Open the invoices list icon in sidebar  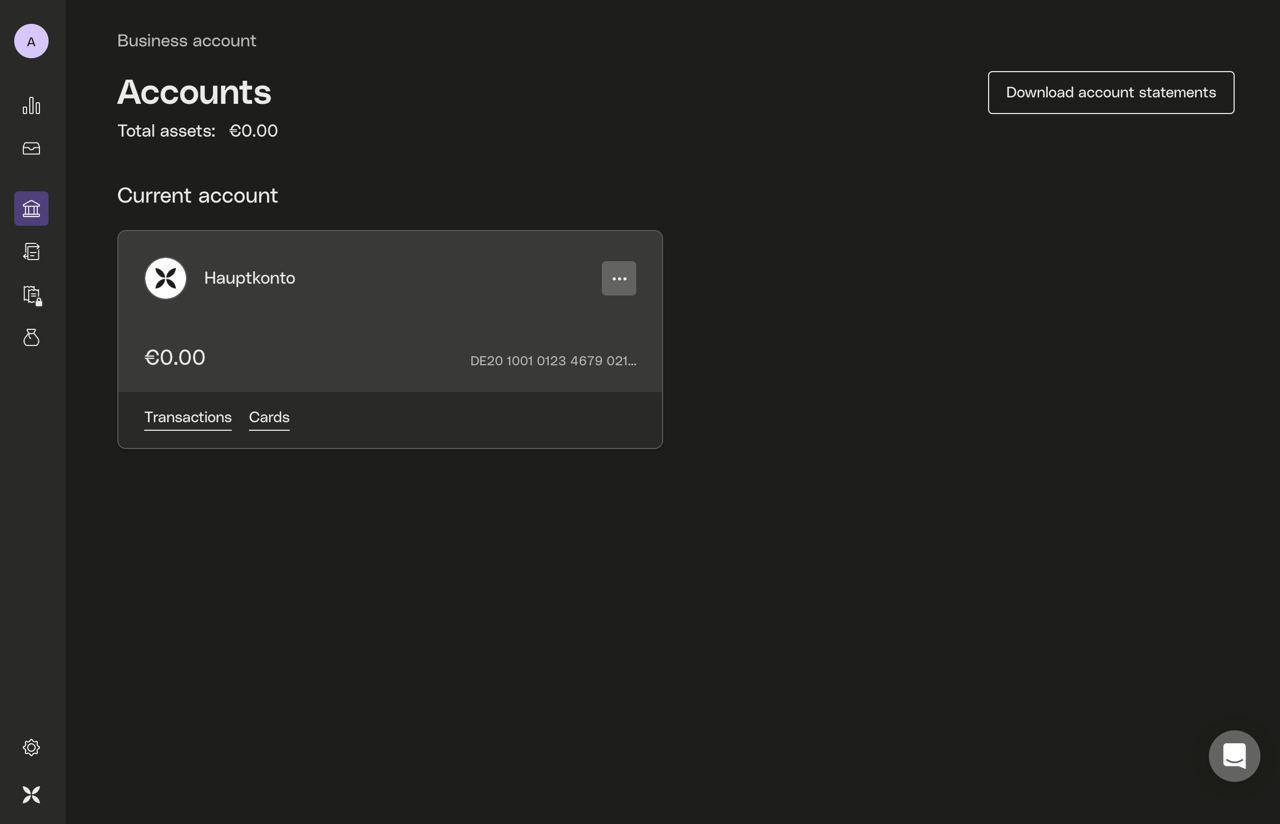31,252
